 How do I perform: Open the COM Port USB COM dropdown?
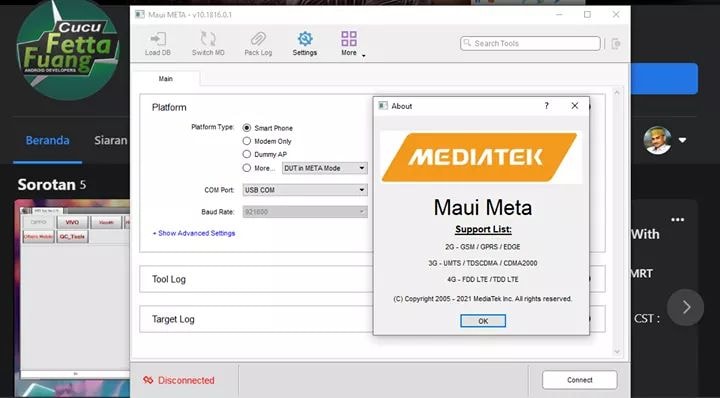[x=305, y=190]
